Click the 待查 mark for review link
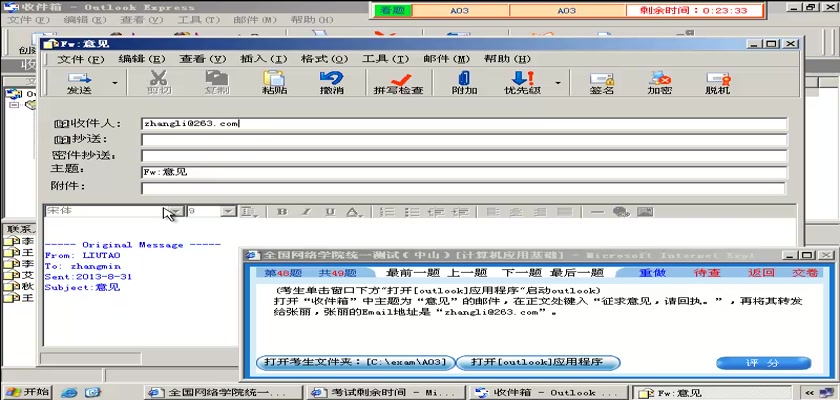This screenshot has height=400, width=840. 707,273
